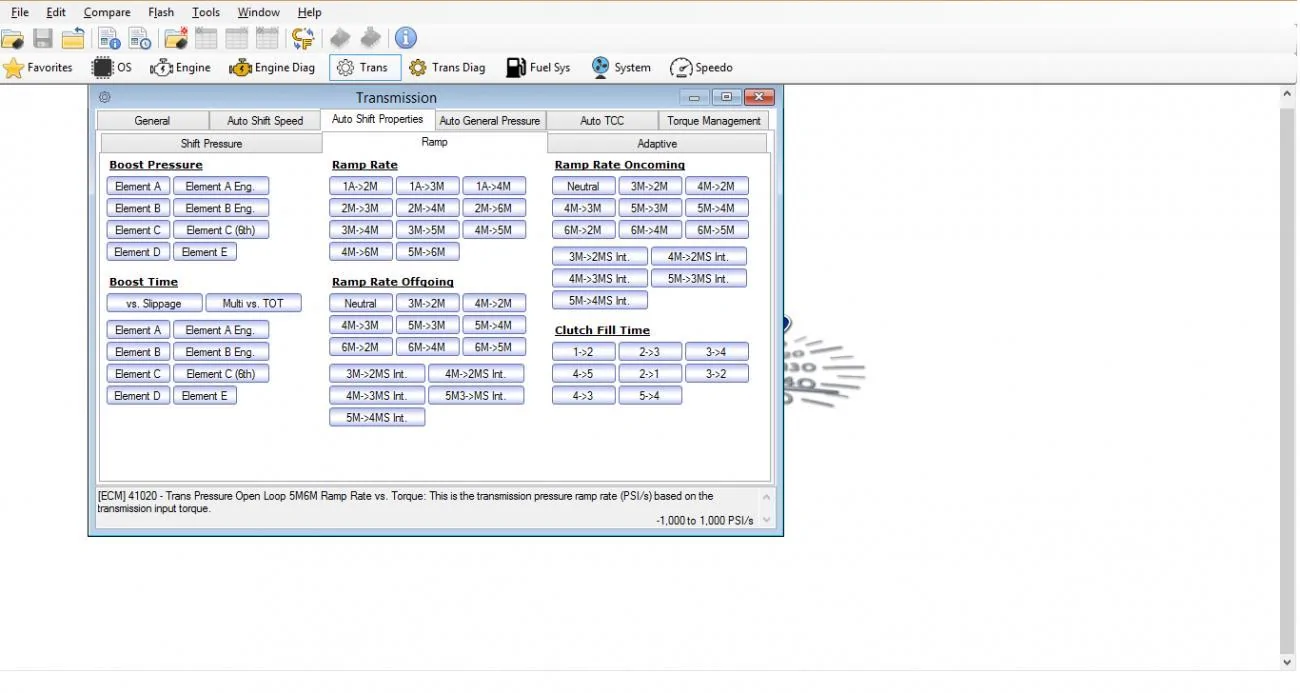The image size is (1300, 693).
Task: Open Ramp Rate 2M->6M table
Action: (x=494, y=208)
